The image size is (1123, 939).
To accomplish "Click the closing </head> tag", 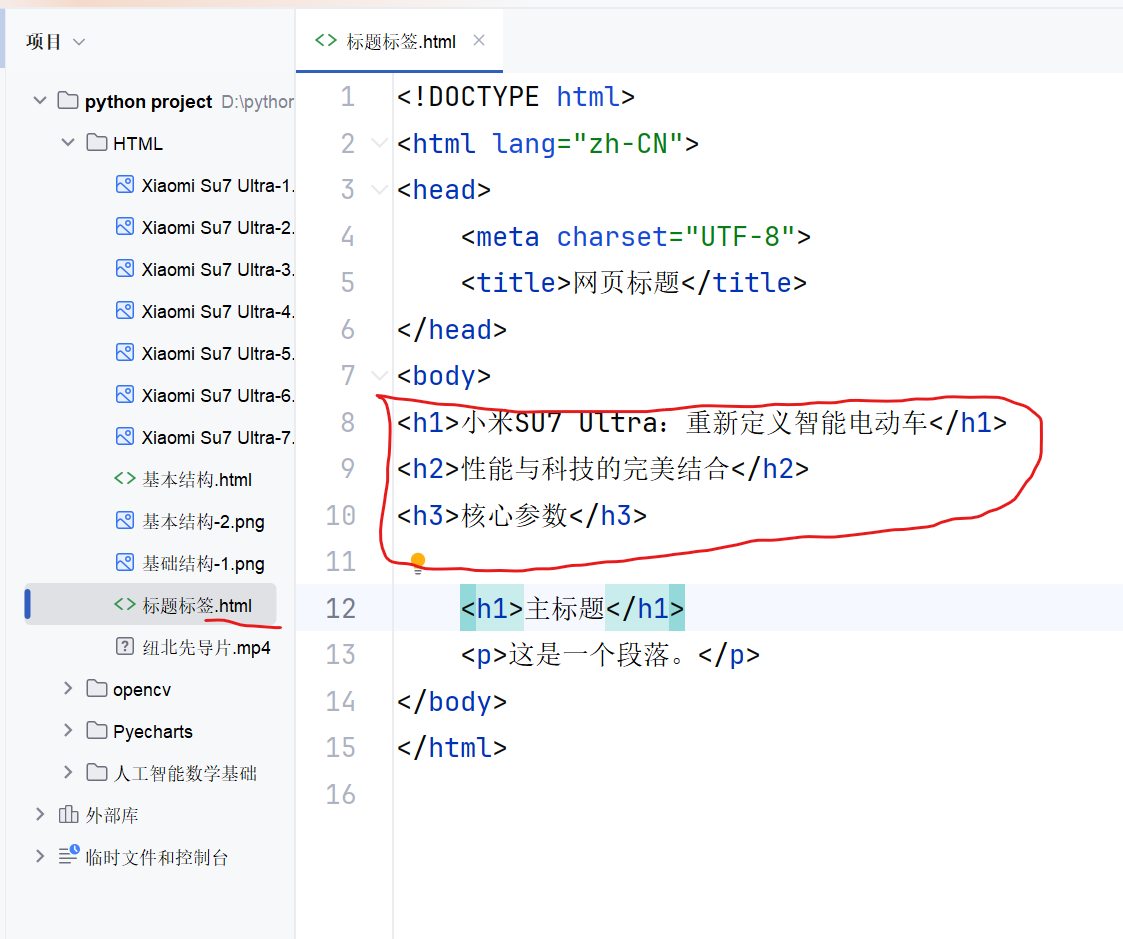I will 452,329.
